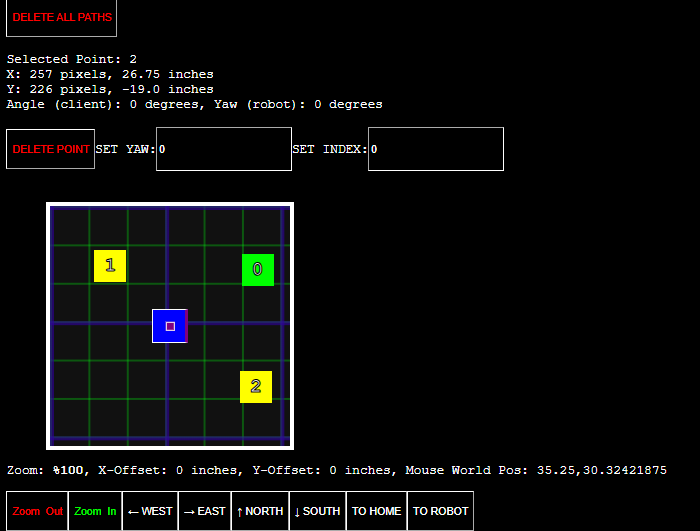
Task: Select green waypoint marker 0
Action: click(258, 270)
